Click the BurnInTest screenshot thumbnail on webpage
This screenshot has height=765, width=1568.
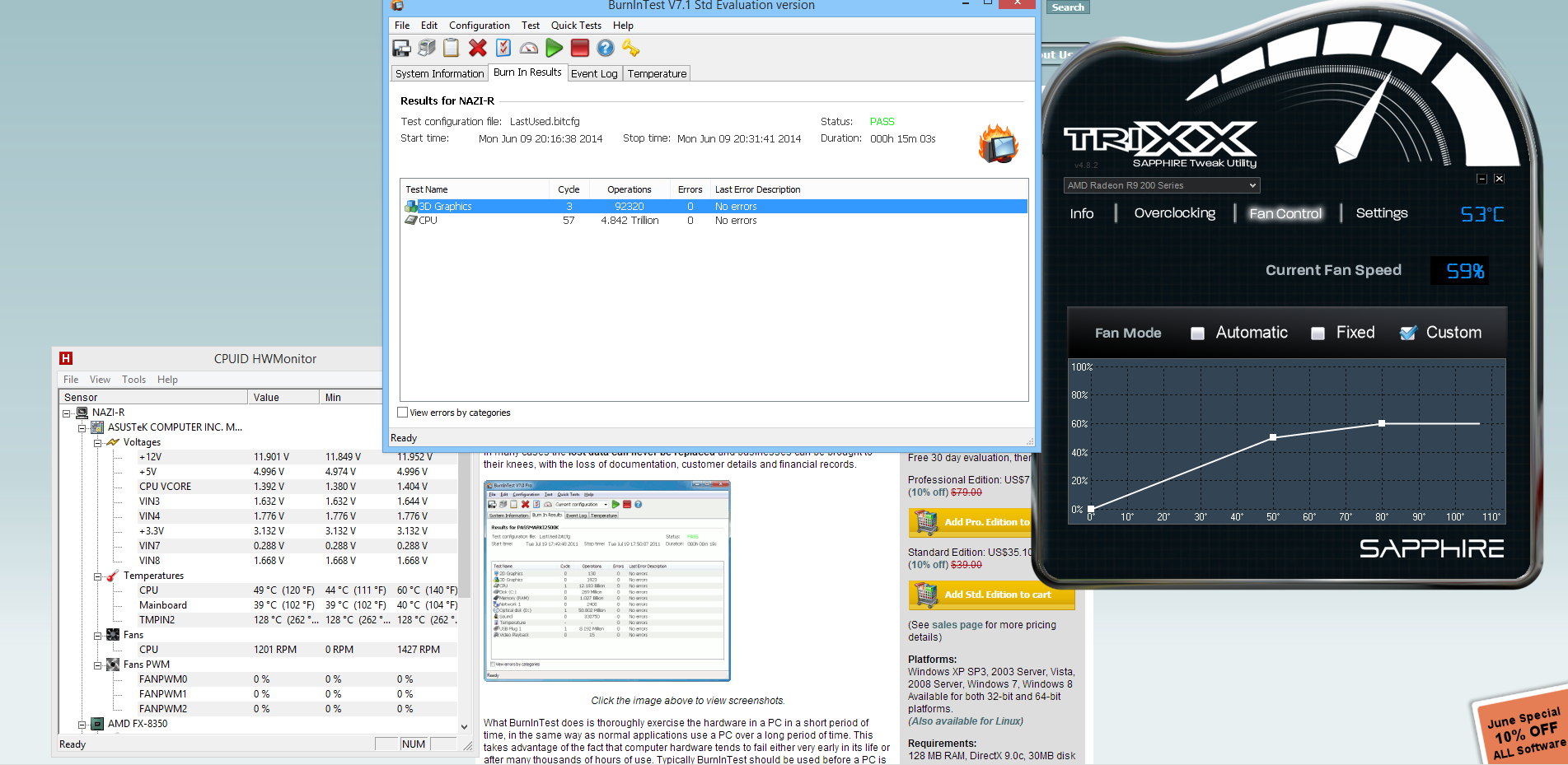[x=607, y=581]
